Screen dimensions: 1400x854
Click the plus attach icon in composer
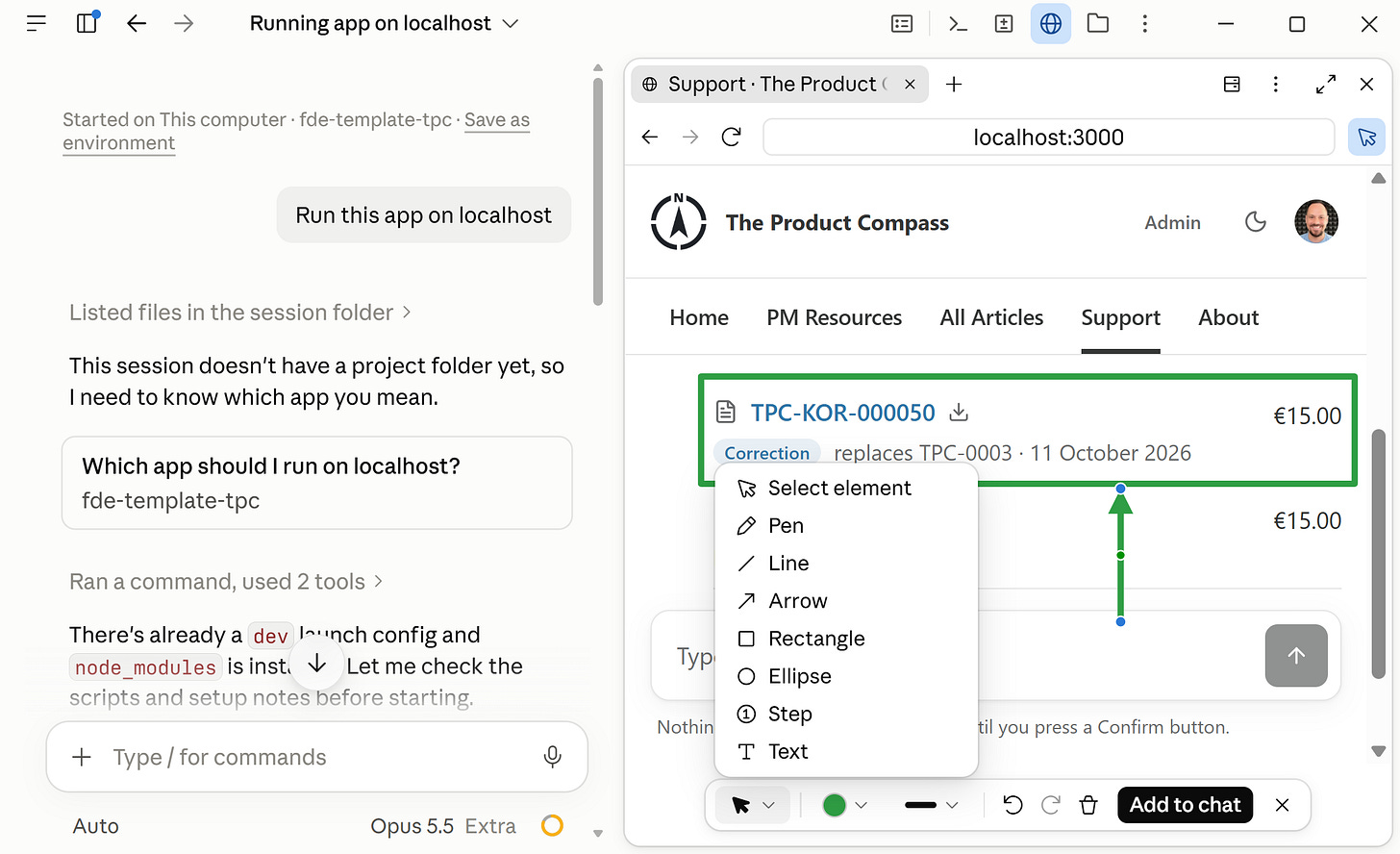pyautogui.click(x=82, y=758)
